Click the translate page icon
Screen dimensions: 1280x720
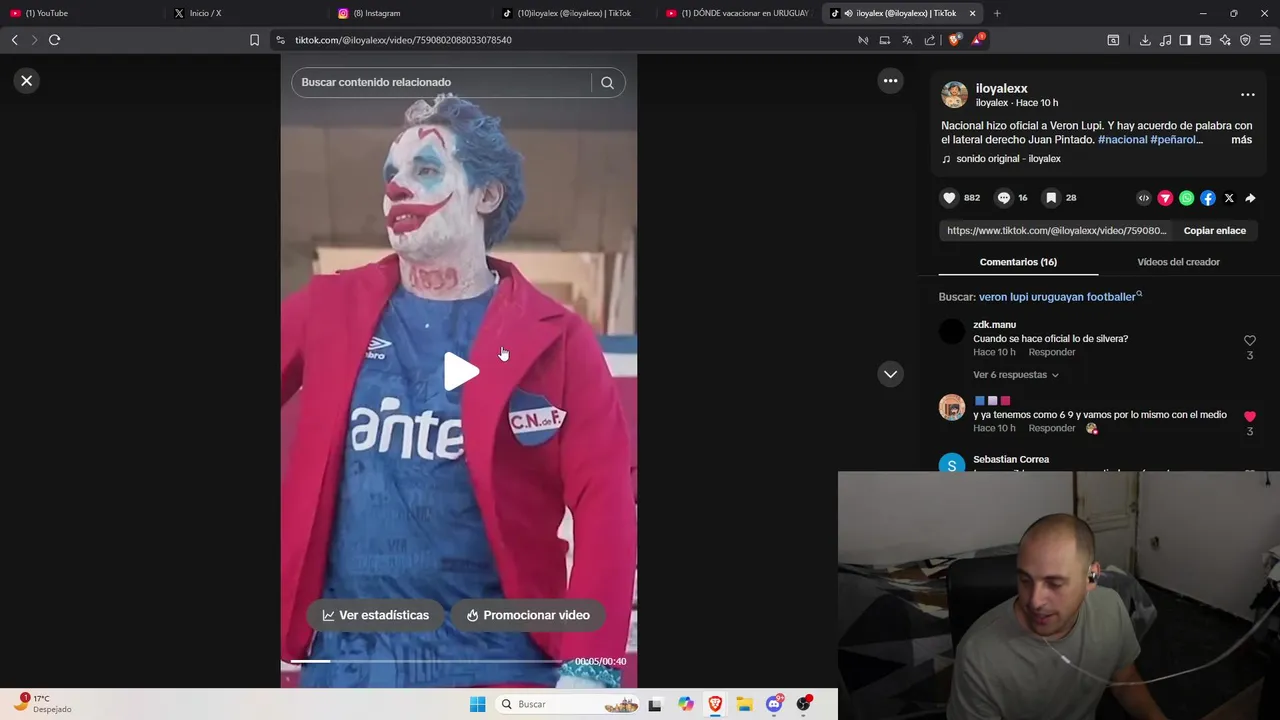click(x=907, y=40)
